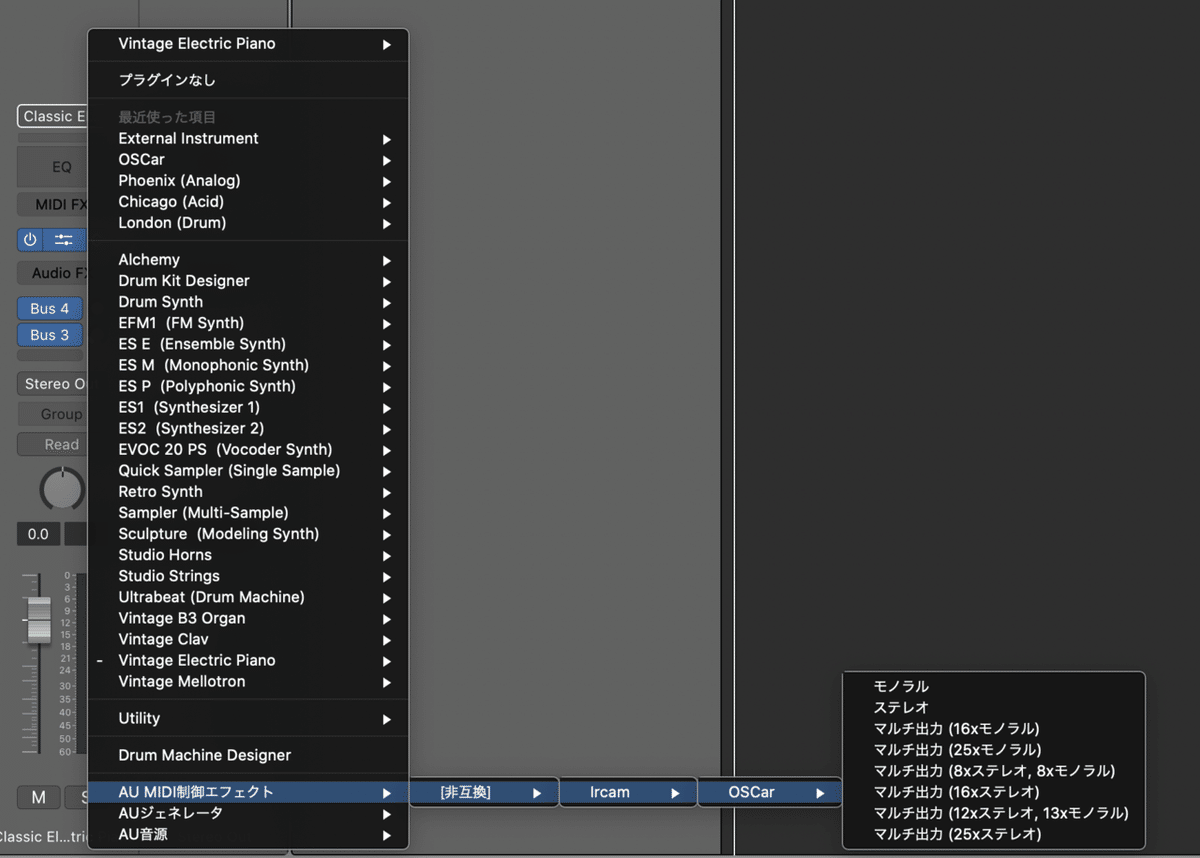Select EVOC 20 PS (Vocoder Synth)
1200x858 pixels.
tap(248, 449)
